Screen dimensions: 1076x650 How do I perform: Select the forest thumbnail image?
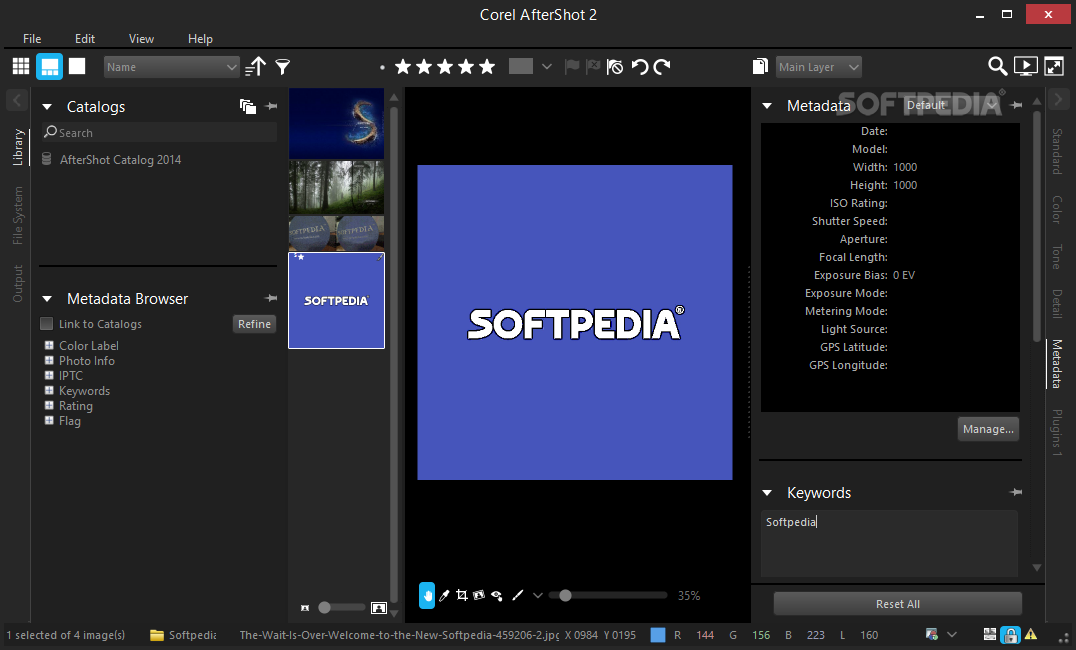336,187
